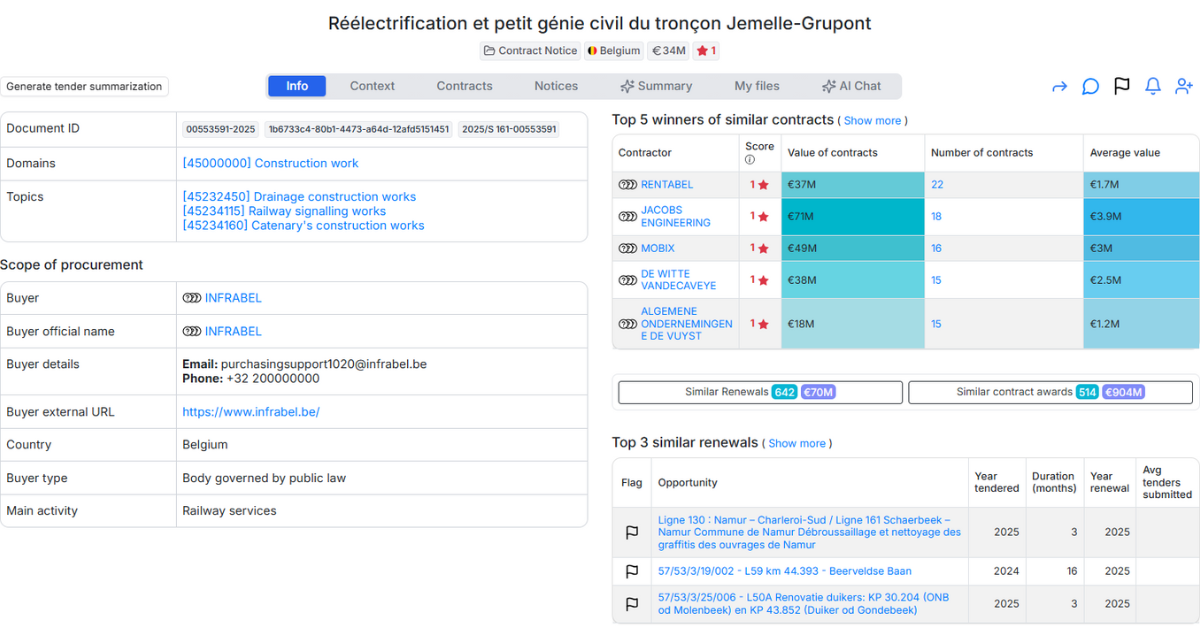Click the RENTABEL company link icon
The width and height of the screenshot is (1200, 628).
(628, 185)
